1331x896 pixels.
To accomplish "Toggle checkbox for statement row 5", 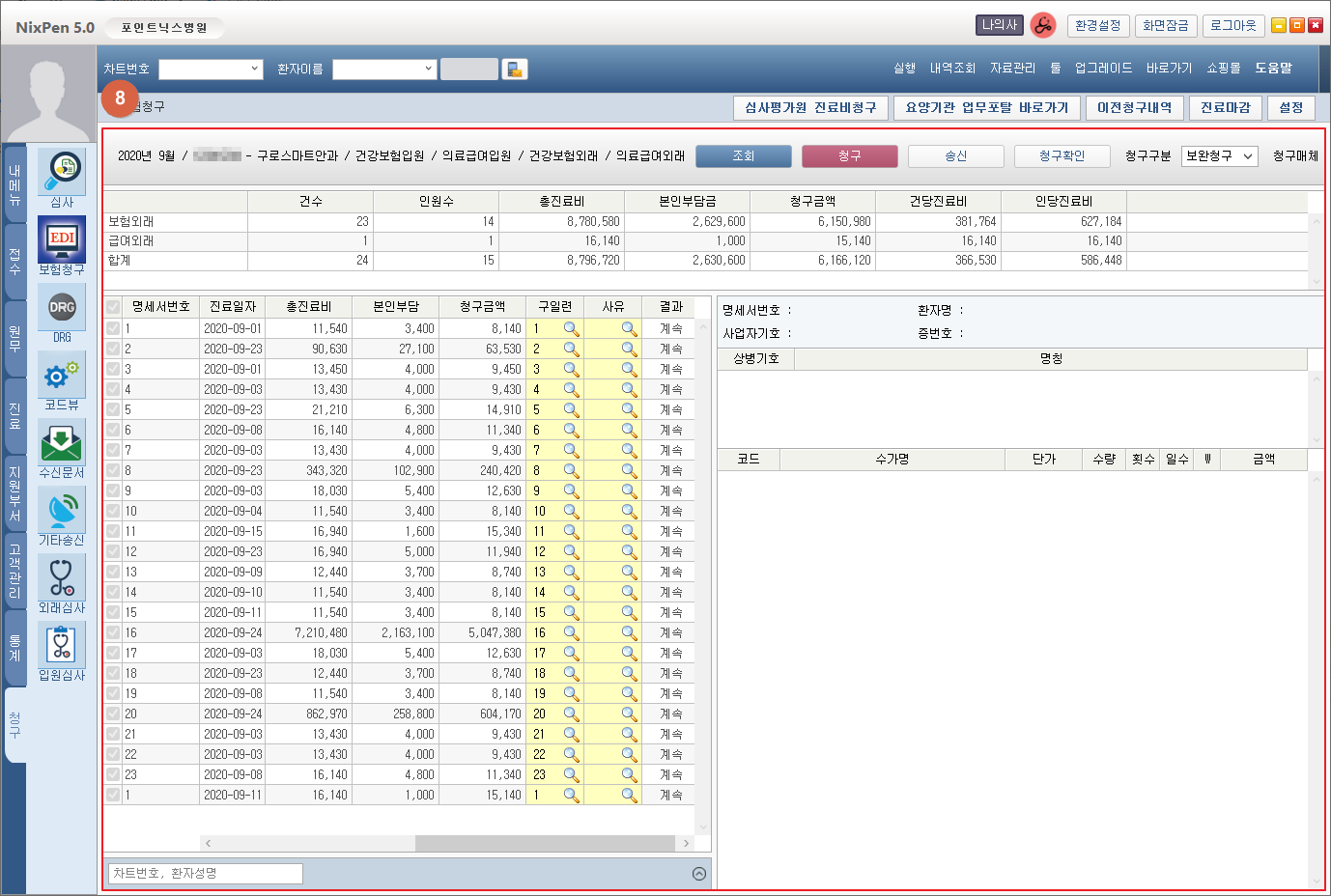I will coord(113,409).
